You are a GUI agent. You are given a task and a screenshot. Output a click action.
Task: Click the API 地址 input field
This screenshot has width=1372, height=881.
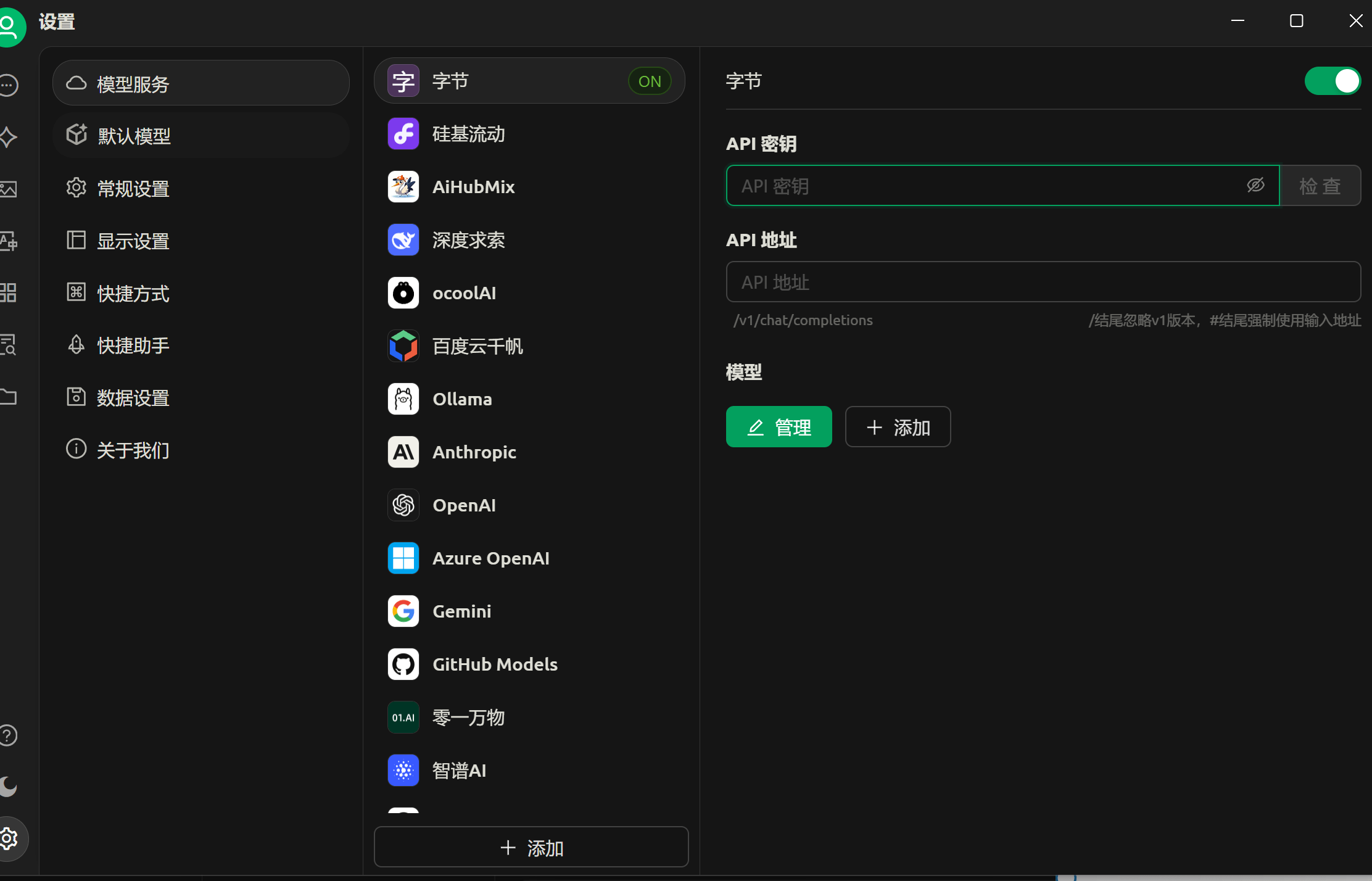pyautogui.click(x=1044, y=282)
